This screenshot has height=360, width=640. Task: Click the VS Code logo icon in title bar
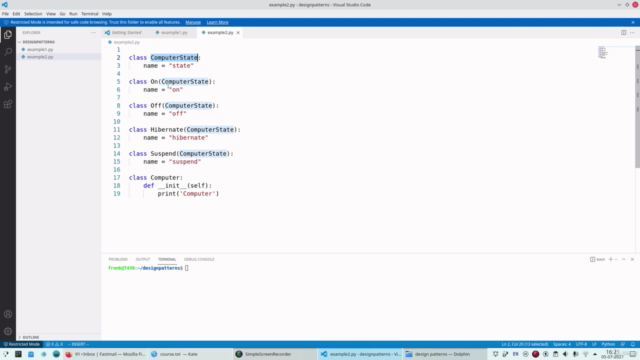click(x=4, y=4)
